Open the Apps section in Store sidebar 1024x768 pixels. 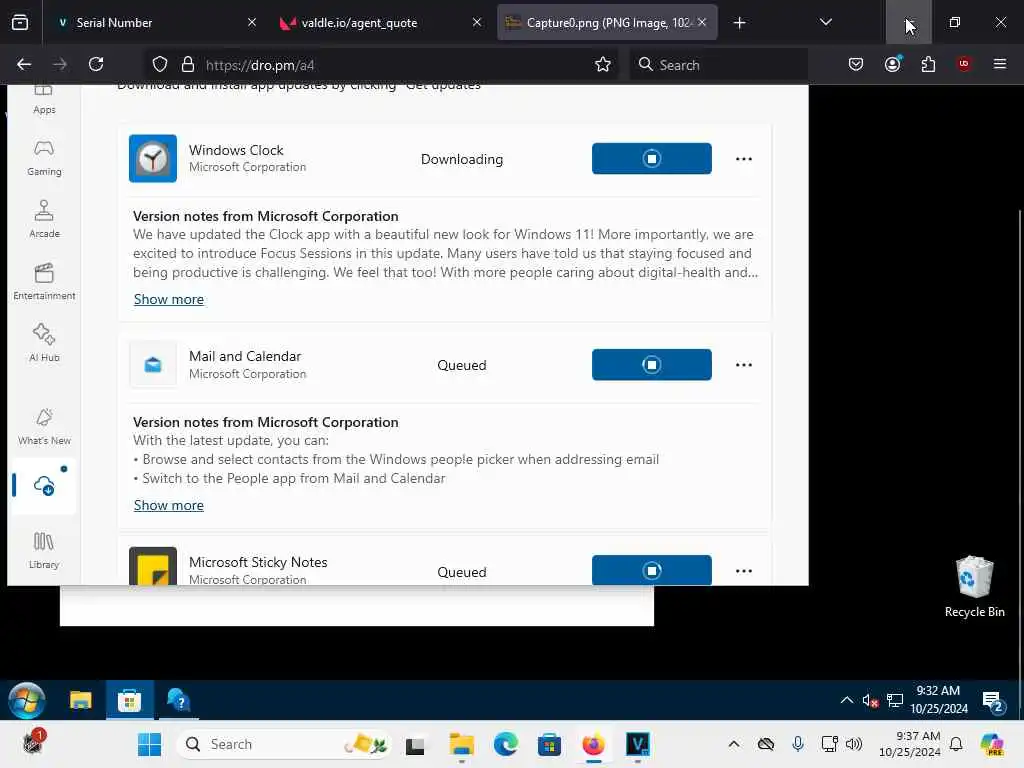44,101
